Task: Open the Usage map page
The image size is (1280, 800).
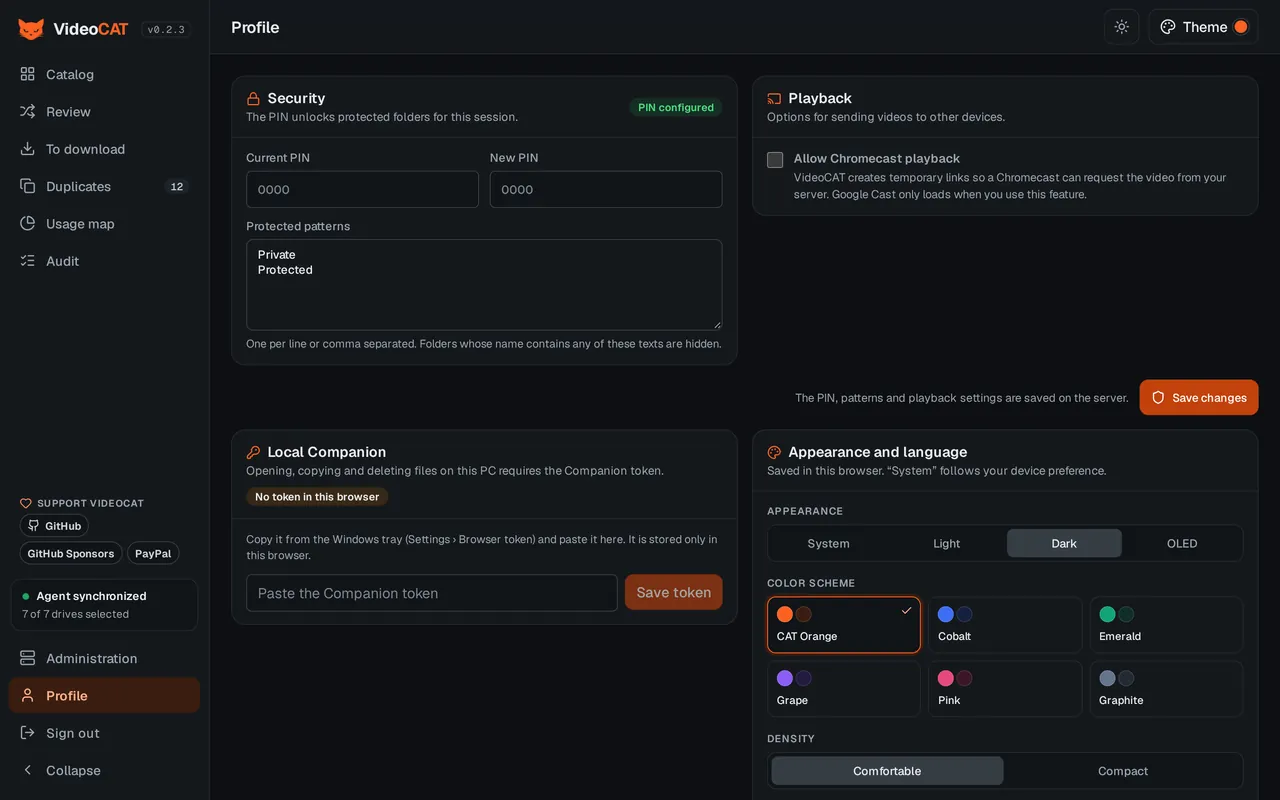Action: pos(104,224)
